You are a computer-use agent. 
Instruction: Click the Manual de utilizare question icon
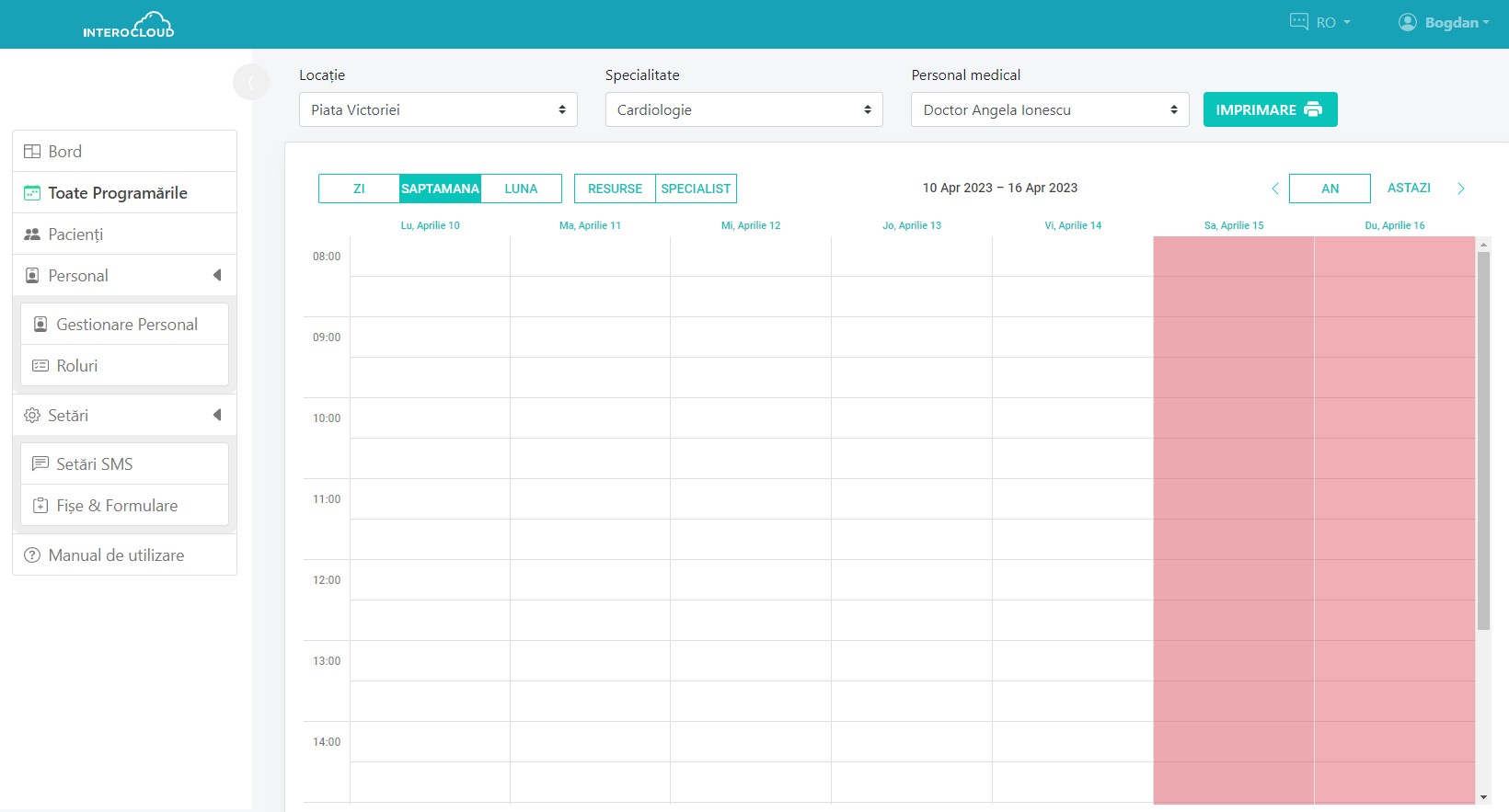32,555
